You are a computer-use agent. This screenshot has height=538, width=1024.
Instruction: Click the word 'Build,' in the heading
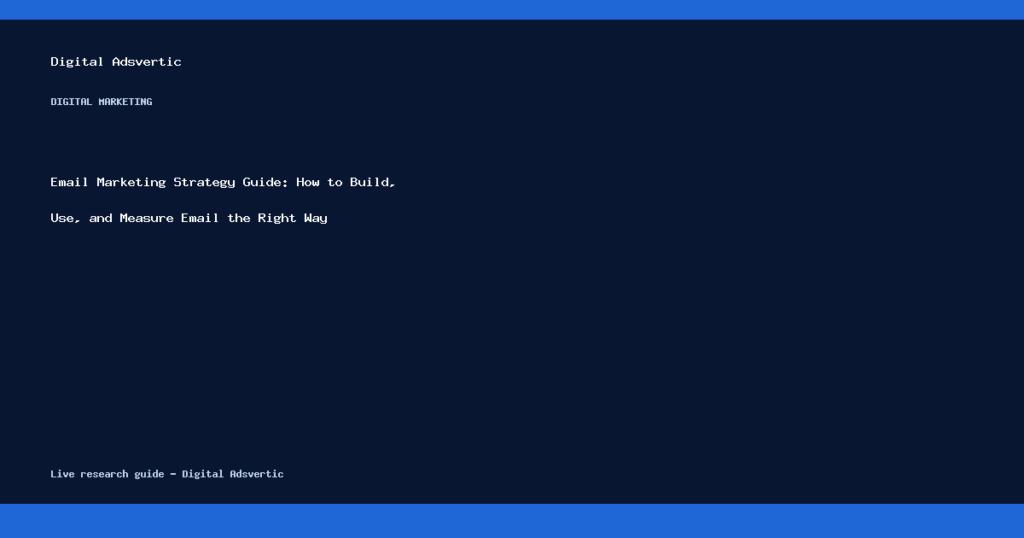[x=372, y=182]
